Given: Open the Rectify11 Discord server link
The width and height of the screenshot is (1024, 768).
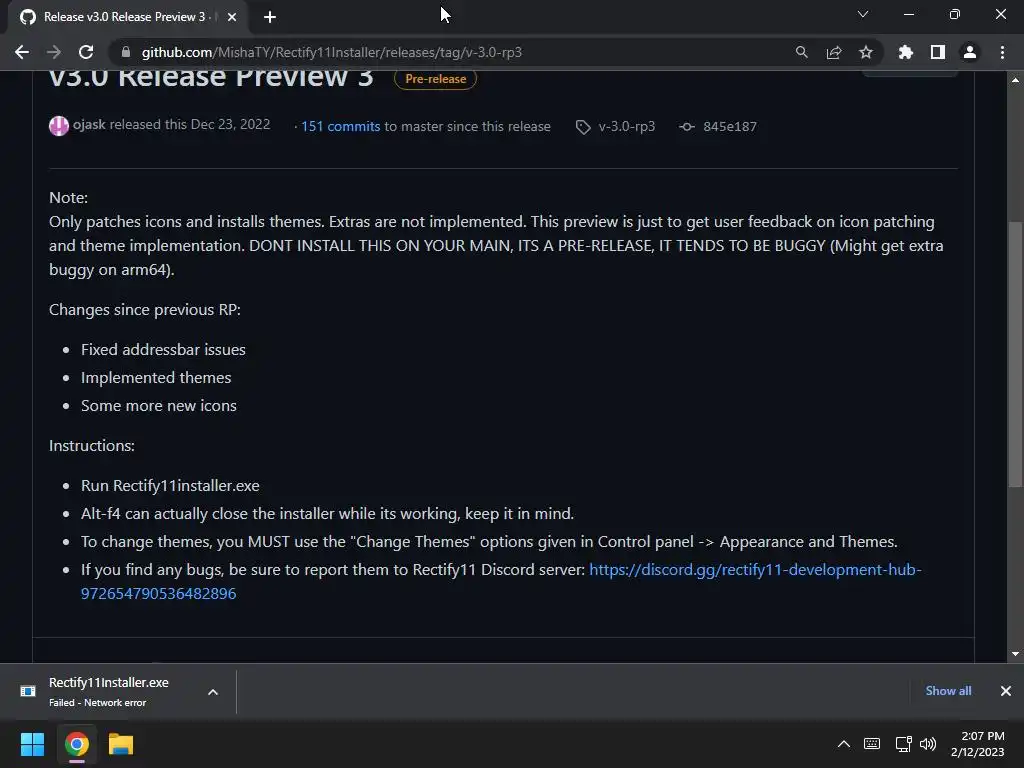Looking at the screenshot, I should click(x=501, y=581).
